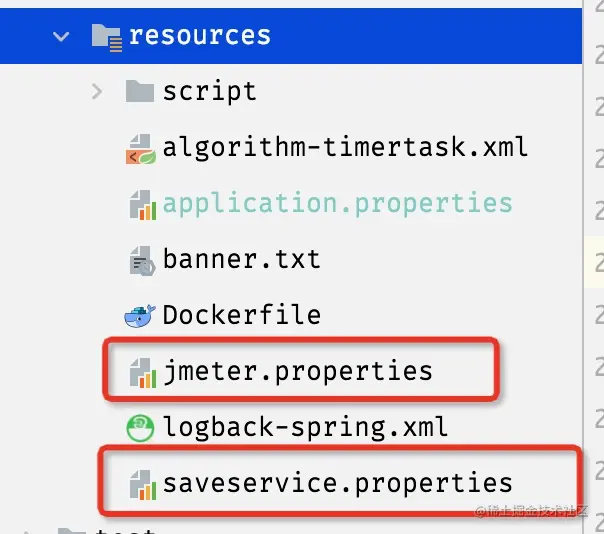Click the algorithm-timertask.xml Spring config icon
Image resolution: width=604 pixels, height=534 pixels.
[x=141, y=149]
